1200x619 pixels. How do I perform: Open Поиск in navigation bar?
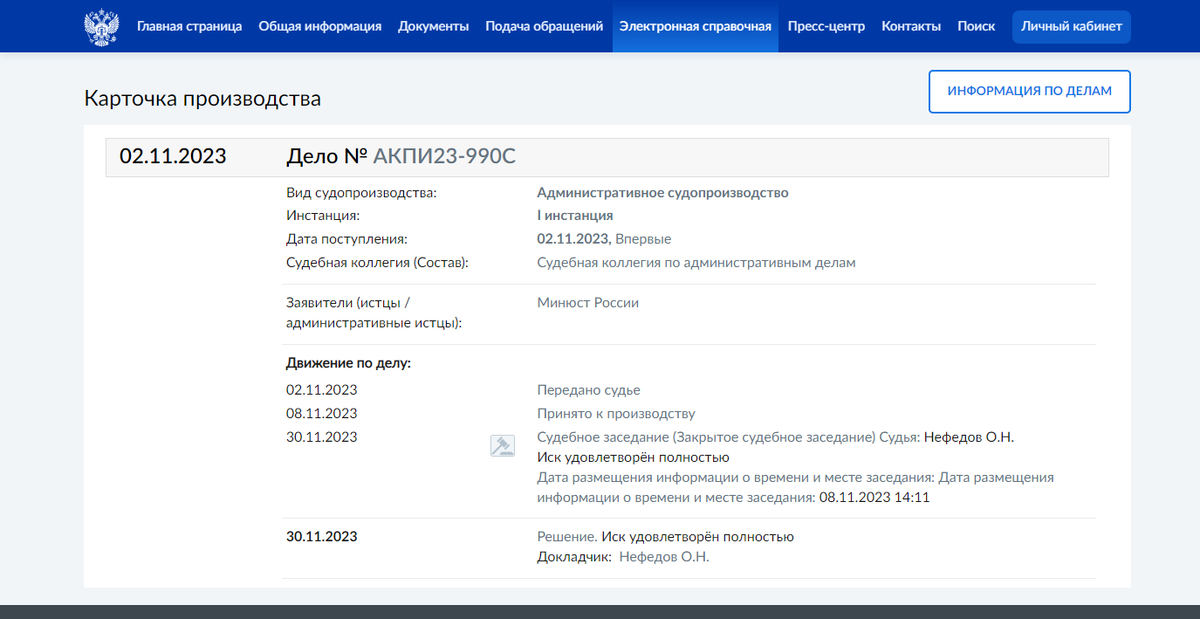(x=976, y=27)
